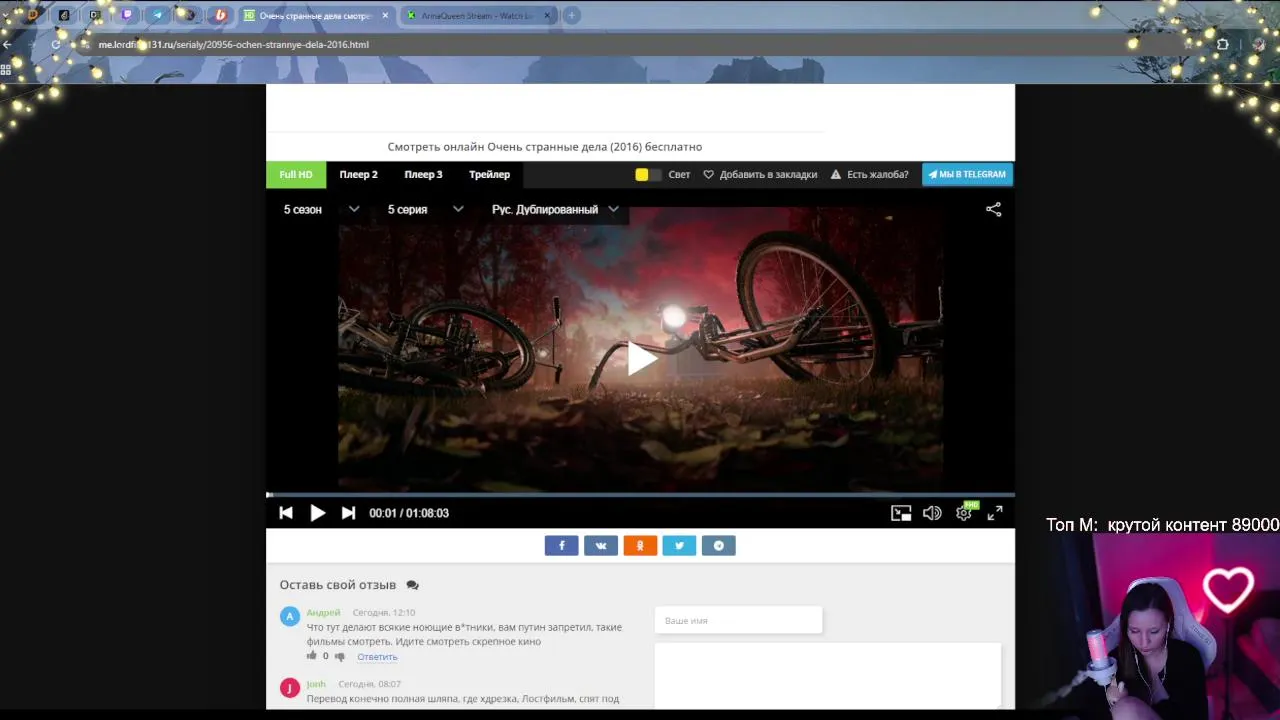1280x720 pixels.
Task: Like Андрей's comment with thumbs up
Action: click(x=312, y=656)
